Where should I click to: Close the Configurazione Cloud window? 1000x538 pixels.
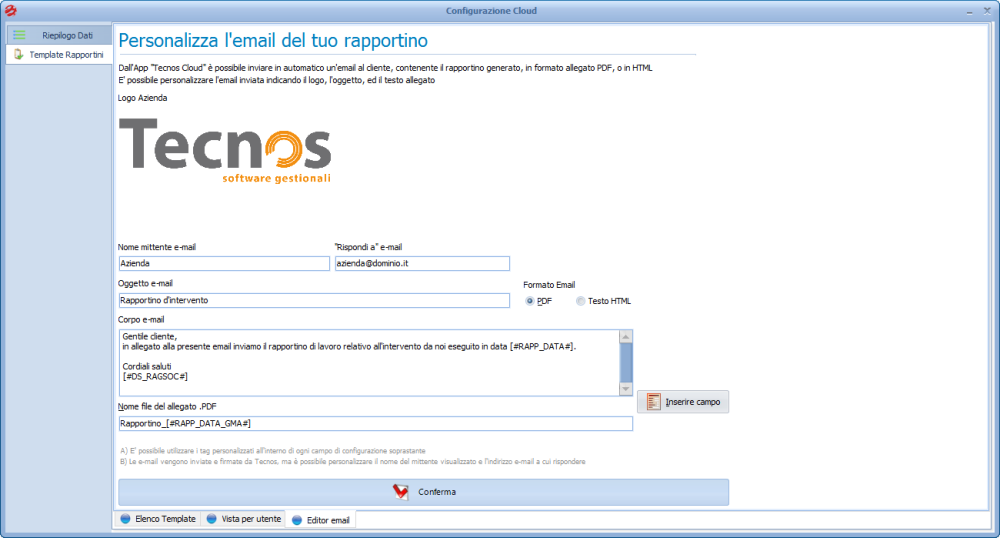click(x=987, y=11)
